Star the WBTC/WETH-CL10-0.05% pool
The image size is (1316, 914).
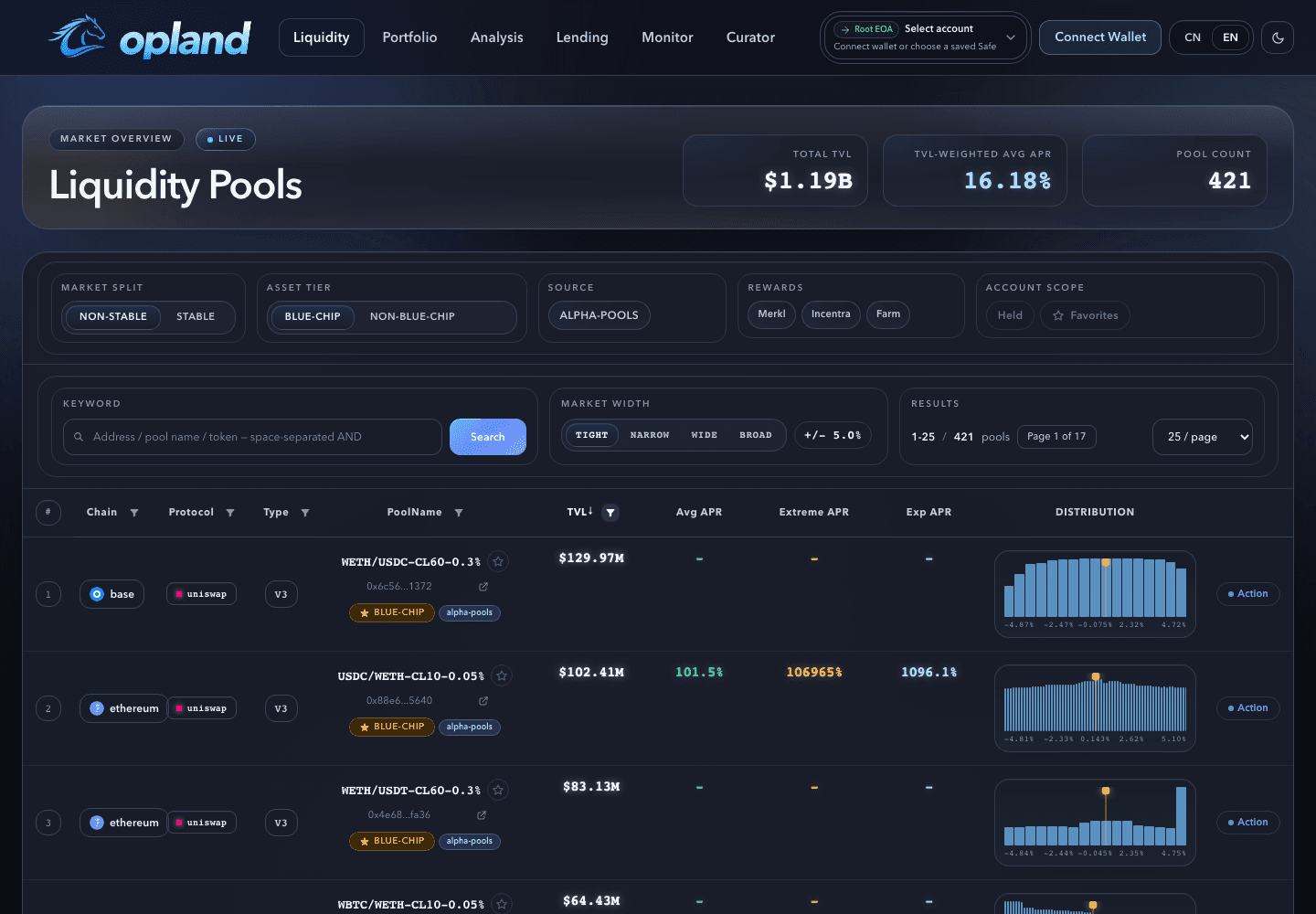pyautogui.click(x=502, y=904)
